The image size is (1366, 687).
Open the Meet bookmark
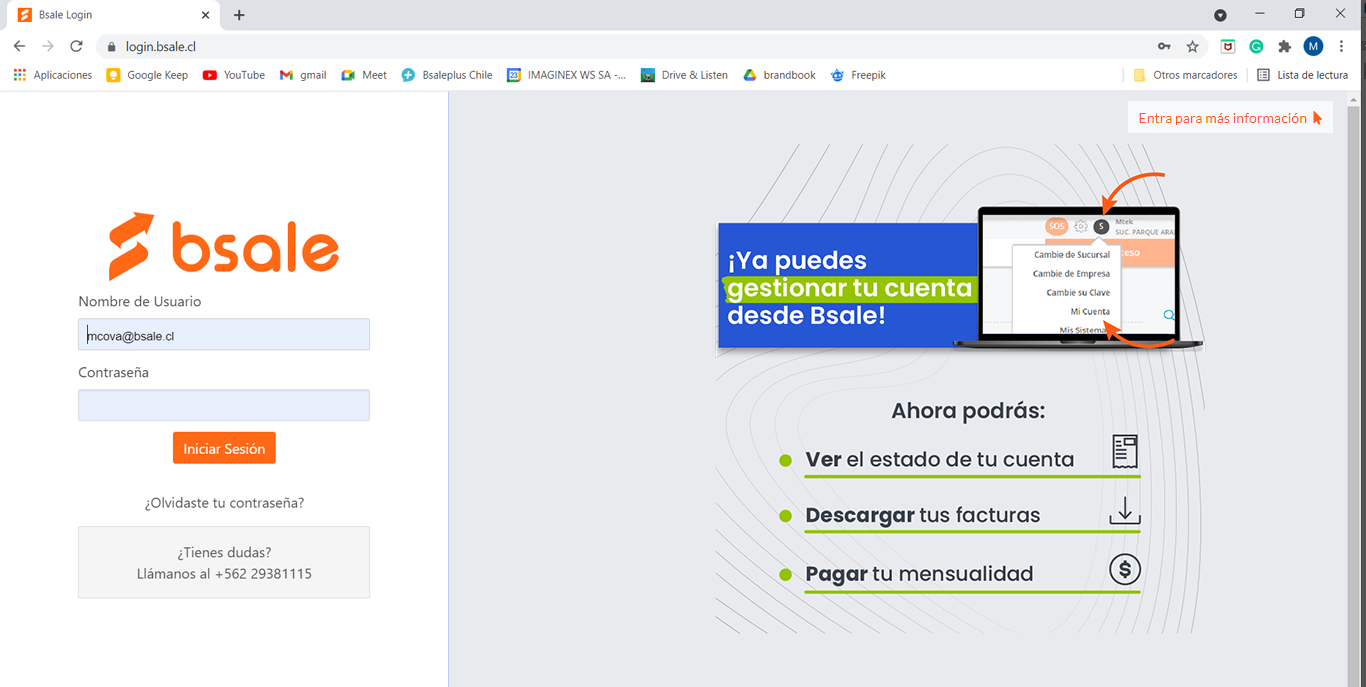point(364,75)
